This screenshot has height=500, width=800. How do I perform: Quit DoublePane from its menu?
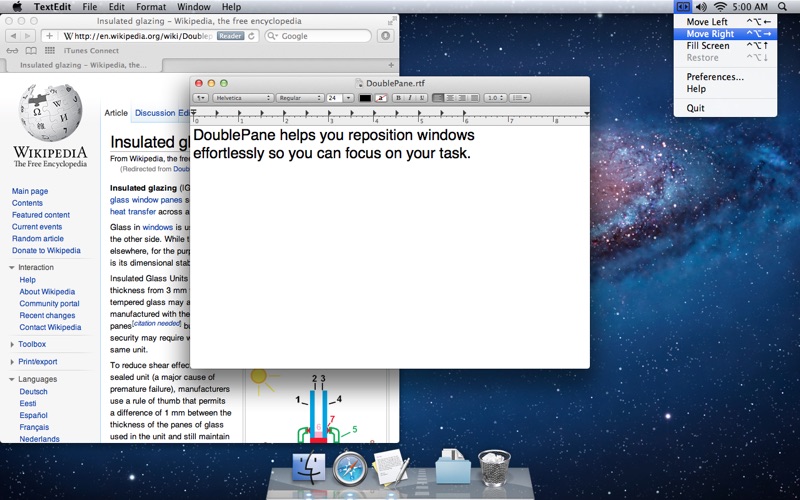point(725,108)
